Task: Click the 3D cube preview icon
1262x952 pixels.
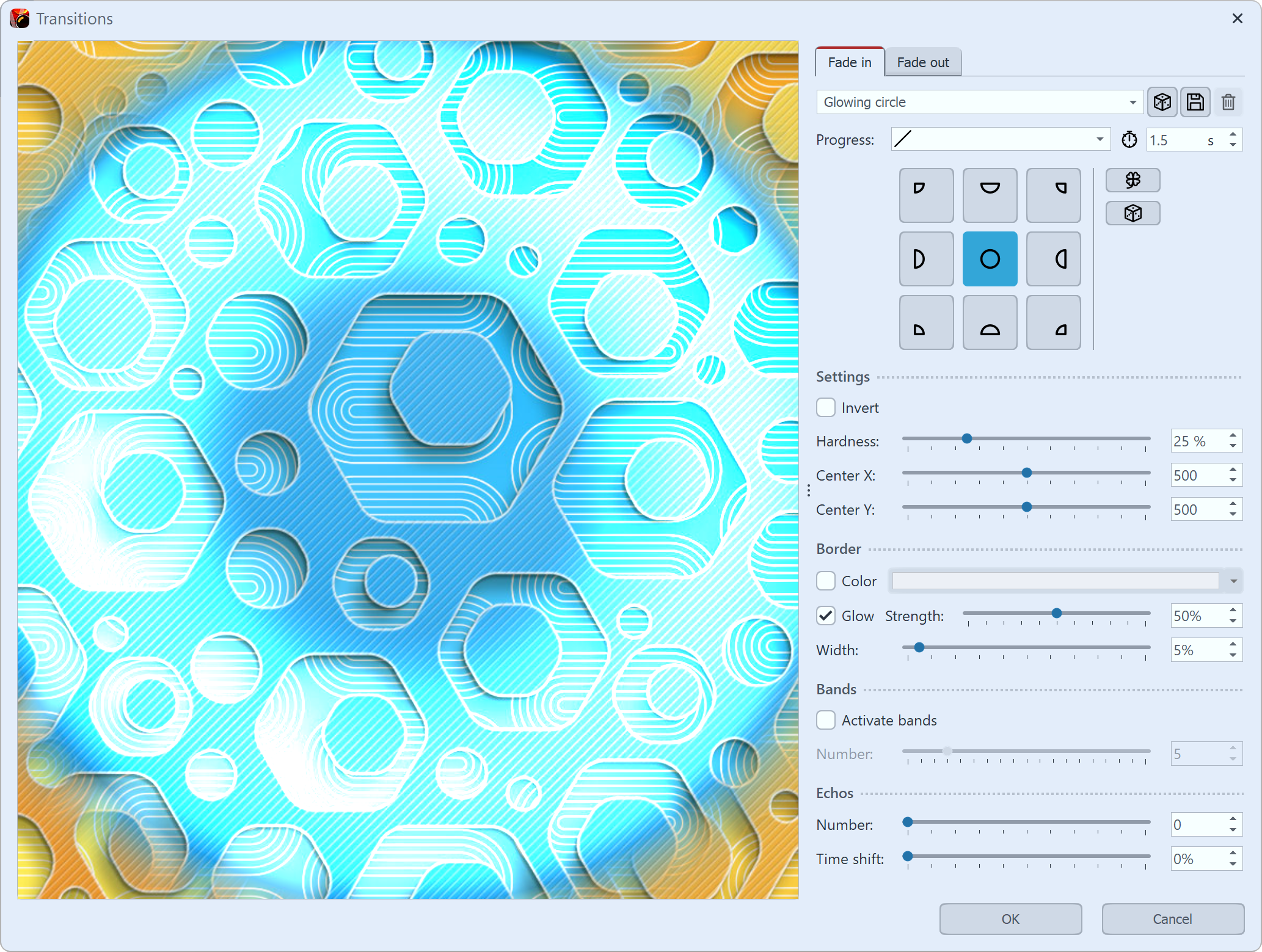Action: point(1162,102)
